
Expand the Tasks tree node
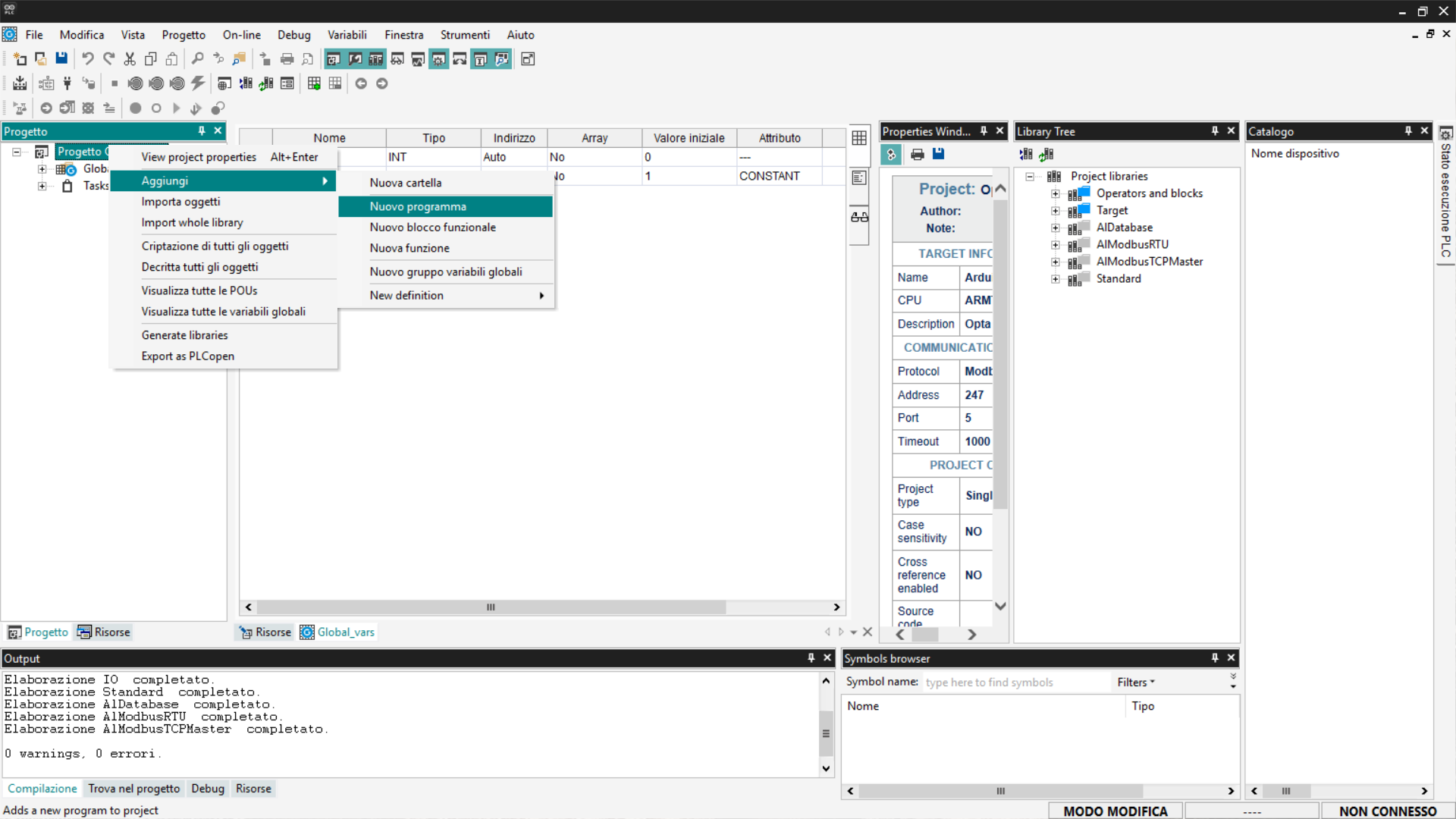click(x=42, y=186)
